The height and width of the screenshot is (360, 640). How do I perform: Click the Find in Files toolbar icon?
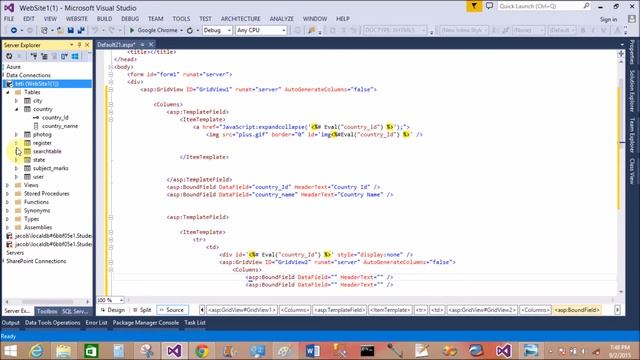click(x=312, y=30)
